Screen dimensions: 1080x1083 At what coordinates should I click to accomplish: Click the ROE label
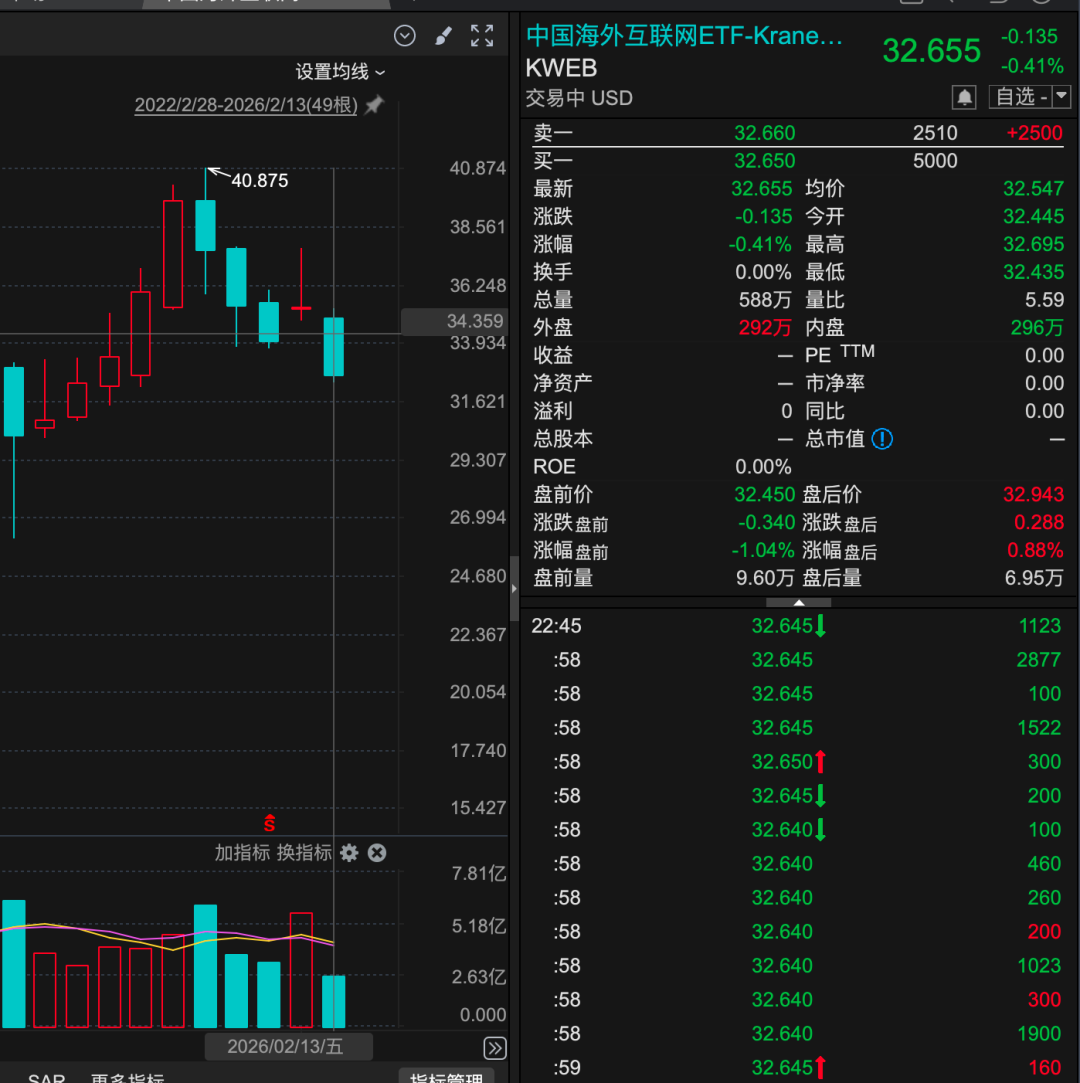click(x=554, y=467)
